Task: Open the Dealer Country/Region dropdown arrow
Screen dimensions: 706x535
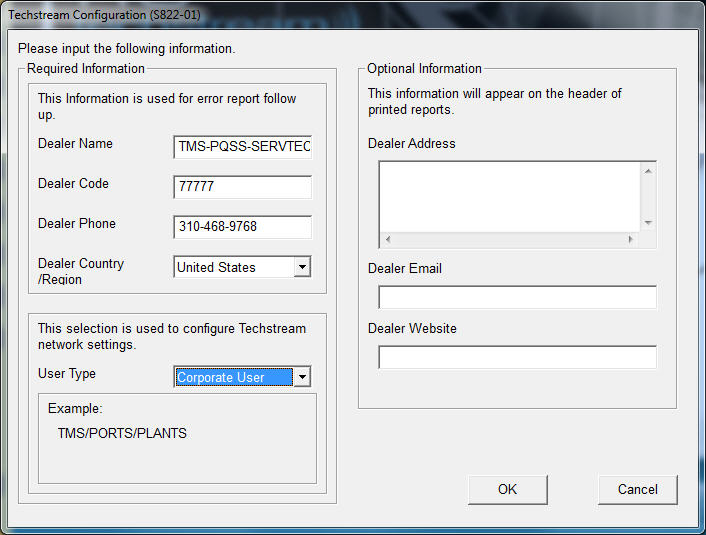Action: point(302,267)
